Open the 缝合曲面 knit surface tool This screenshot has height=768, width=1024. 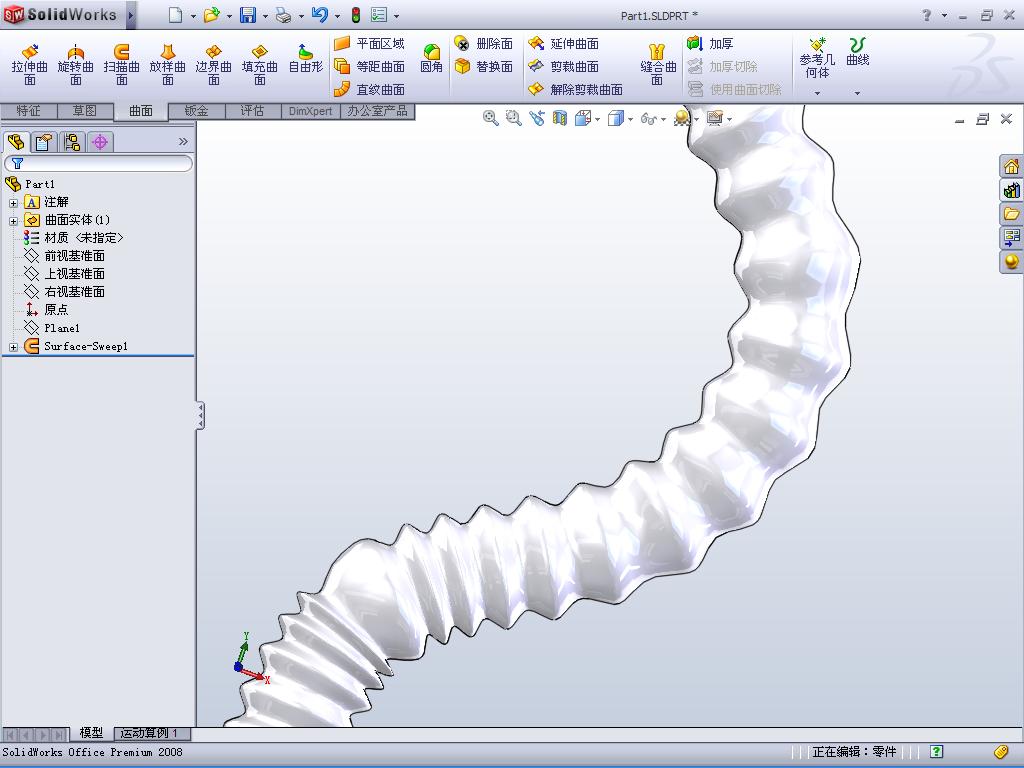(658, 64)
